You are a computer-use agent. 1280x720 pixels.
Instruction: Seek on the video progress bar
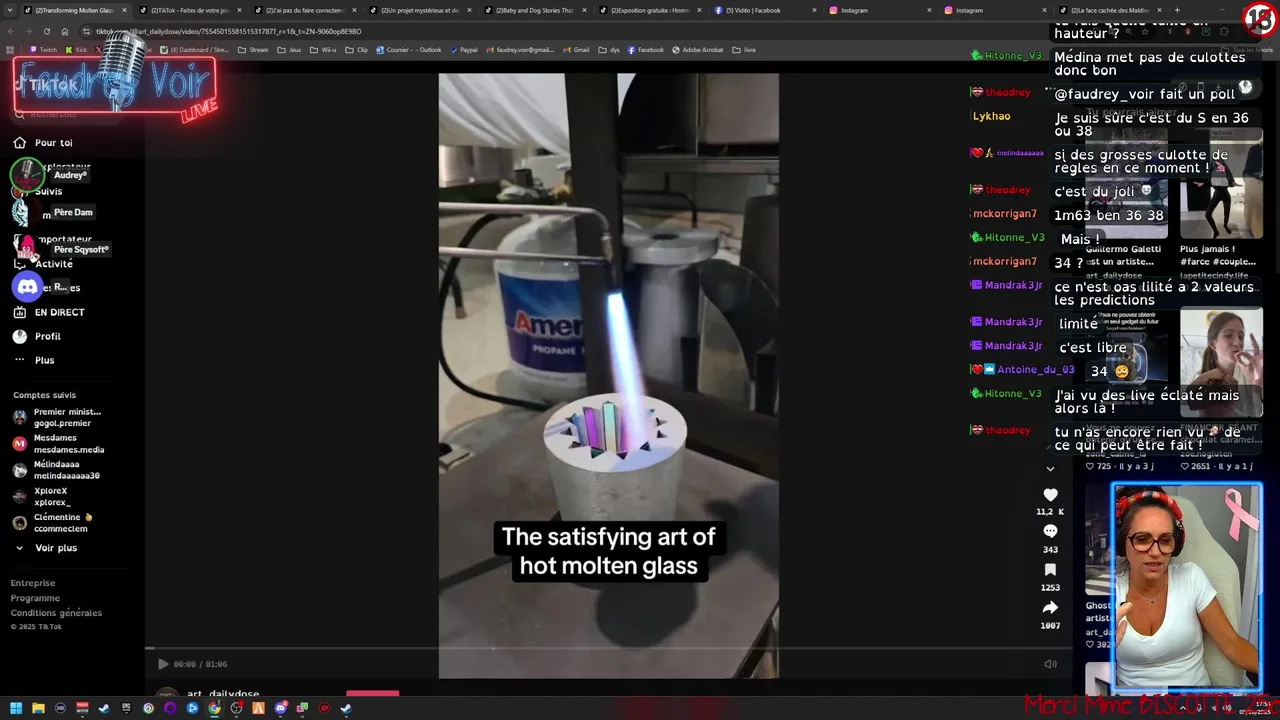click(x=608, y=649)
